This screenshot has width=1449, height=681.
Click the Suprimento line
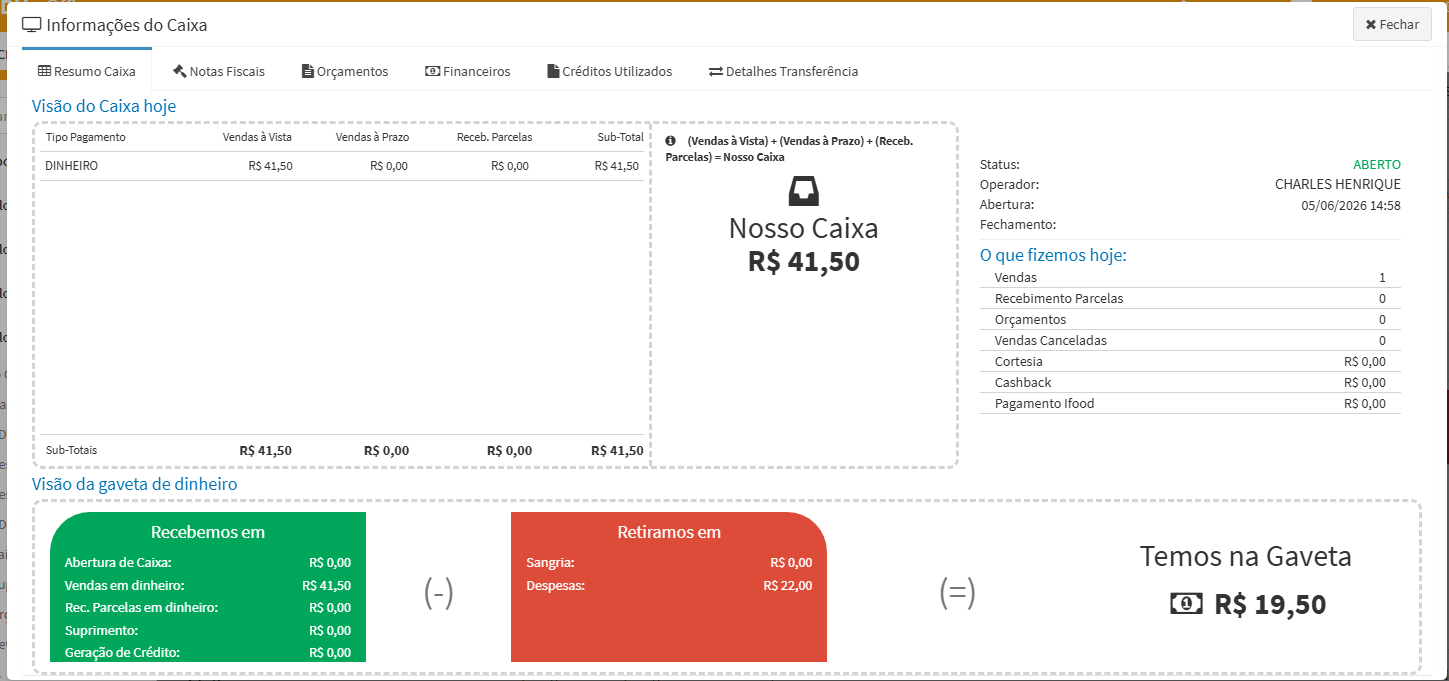[x=208, y=630]
